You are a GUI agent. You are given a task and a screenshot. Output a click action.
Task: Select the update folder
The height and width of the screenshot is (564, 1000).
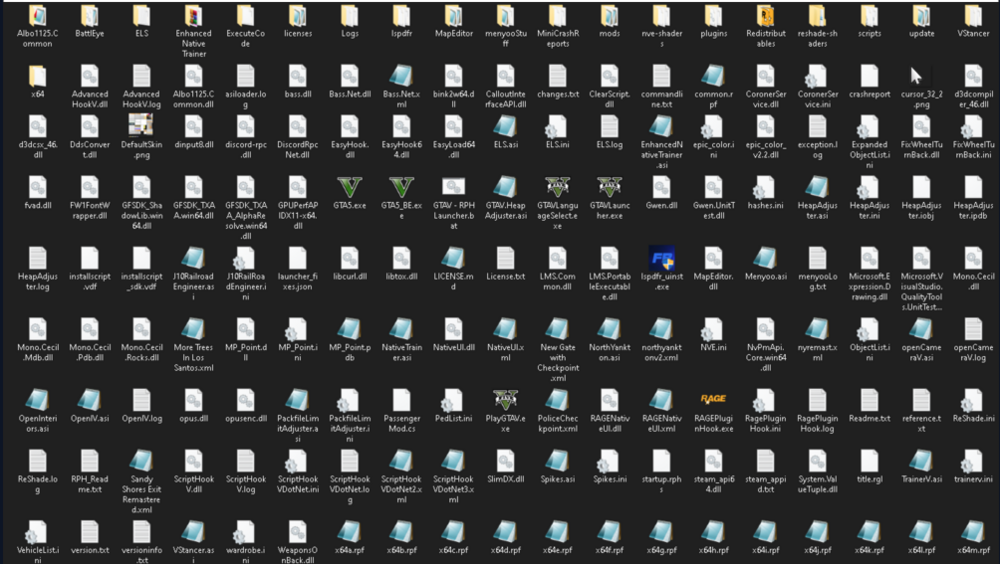point(921,16)
